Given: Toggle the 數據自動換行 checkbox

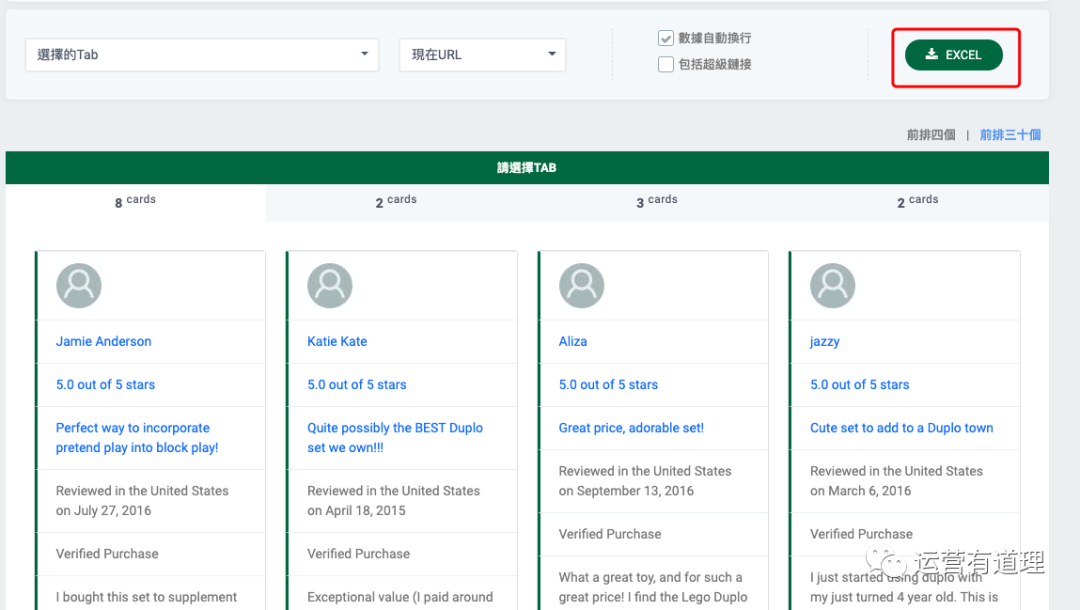Looking at the screenshot, I should pos(666,38).
